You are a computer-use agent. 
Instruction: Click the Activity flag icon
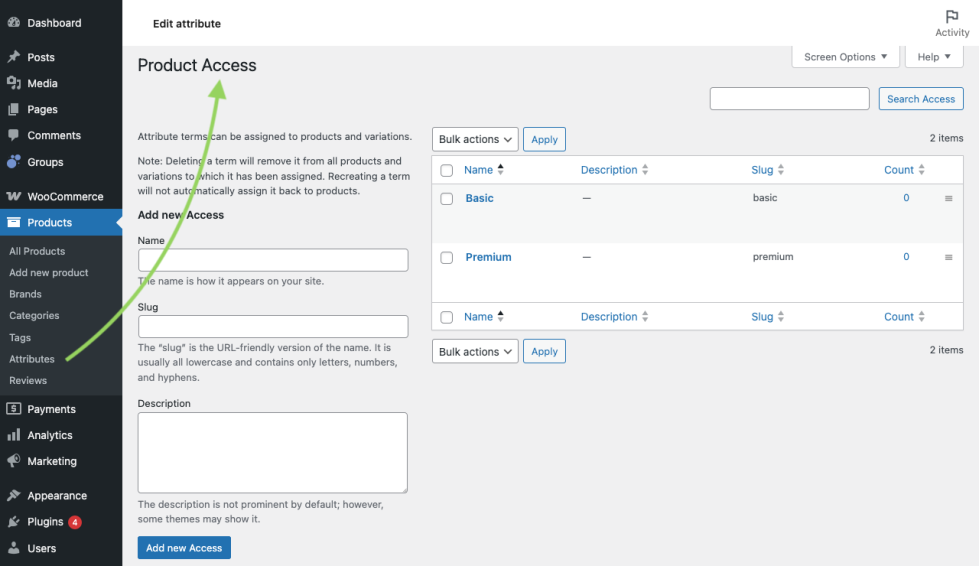[952, 17]
